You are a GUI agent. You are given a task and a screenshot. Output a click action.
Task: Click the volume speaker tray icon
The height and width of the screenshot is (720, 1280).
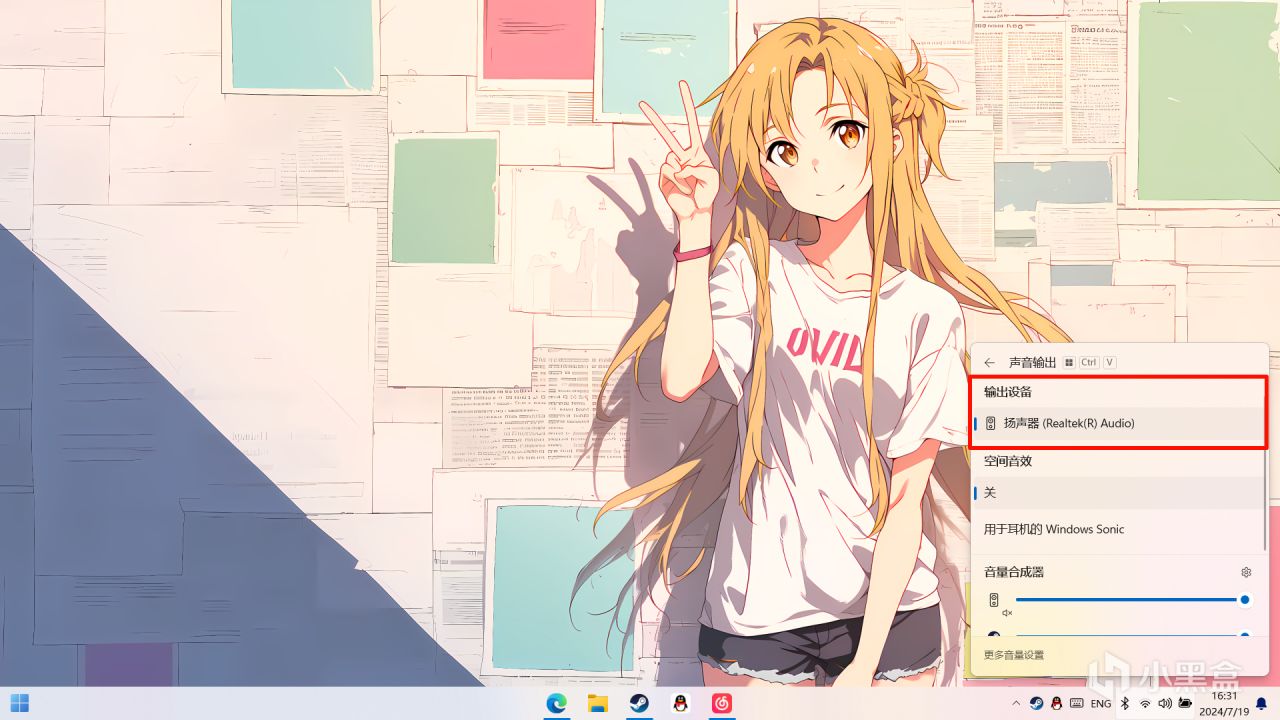click(x=1165, y=704)
